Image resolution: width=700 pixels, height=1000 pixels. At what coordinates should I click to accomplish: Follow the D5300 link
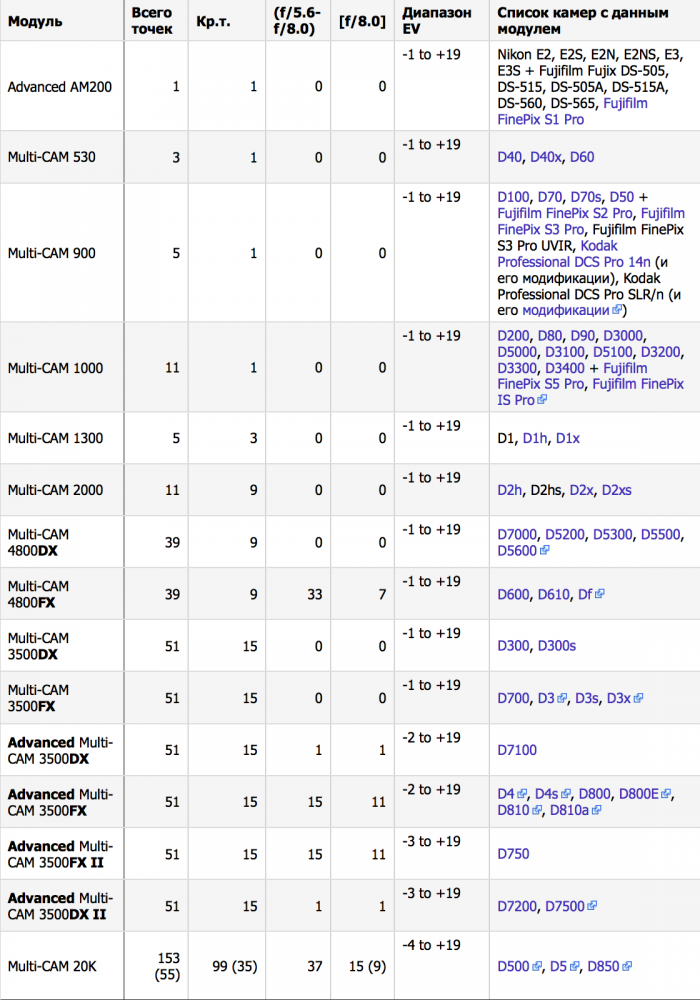(x=613, y=534)
